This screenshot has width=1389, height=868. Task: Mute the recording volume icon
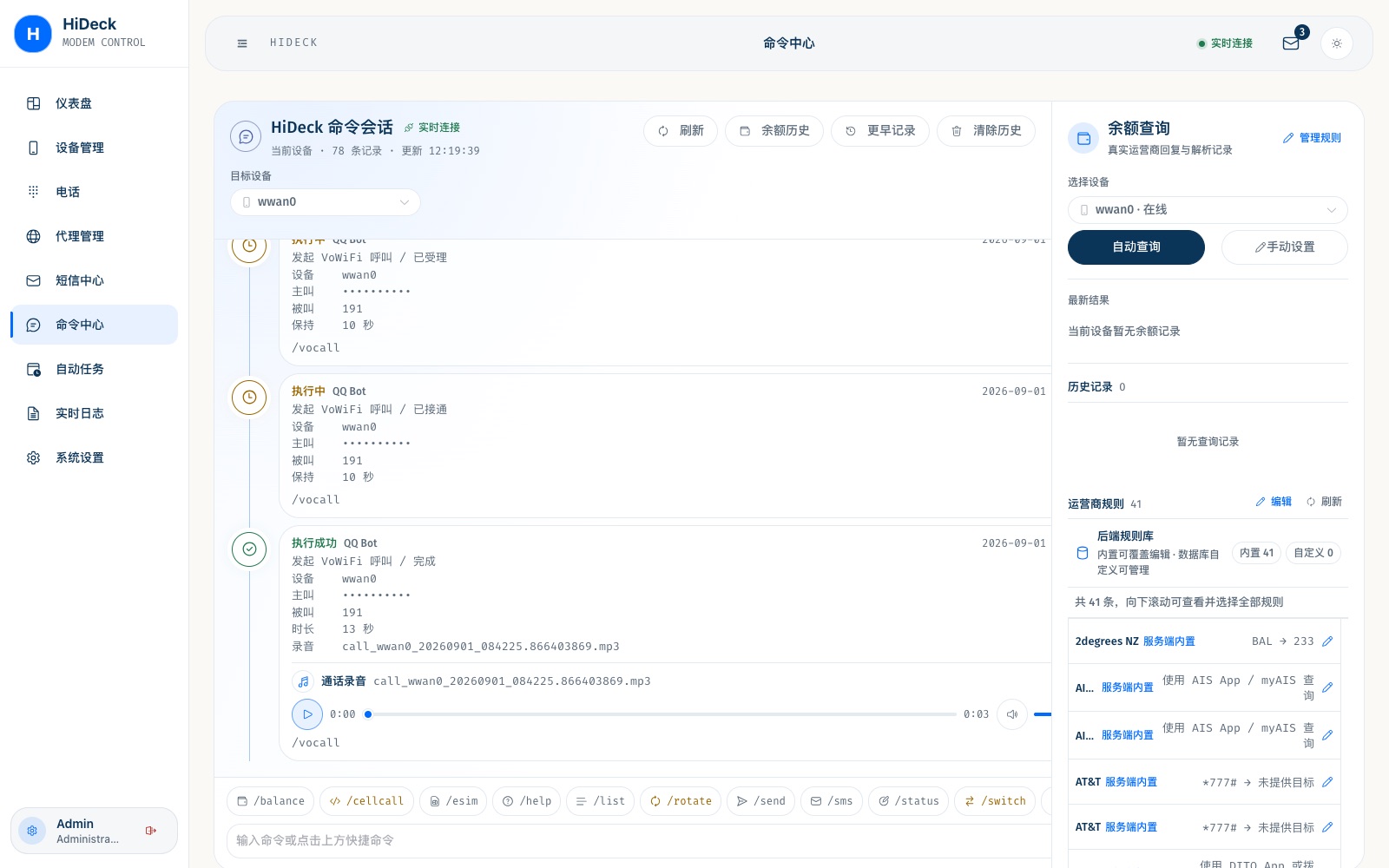pos(1012,714)
